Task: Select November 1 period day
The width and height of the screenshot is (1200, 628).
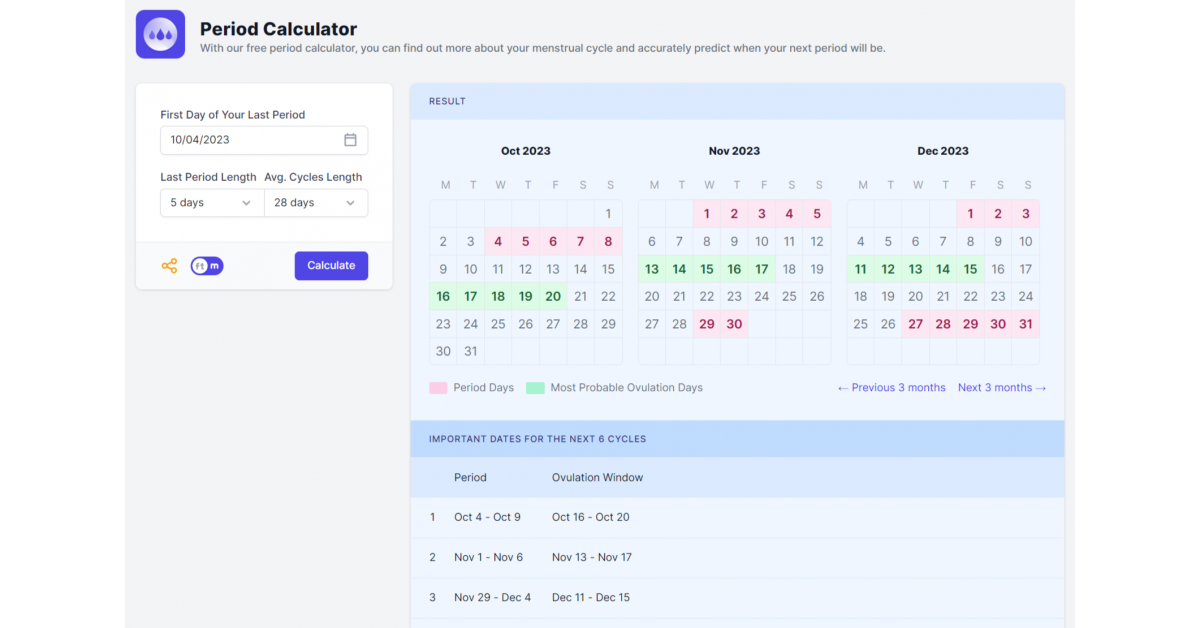Action: click(706, 213)
